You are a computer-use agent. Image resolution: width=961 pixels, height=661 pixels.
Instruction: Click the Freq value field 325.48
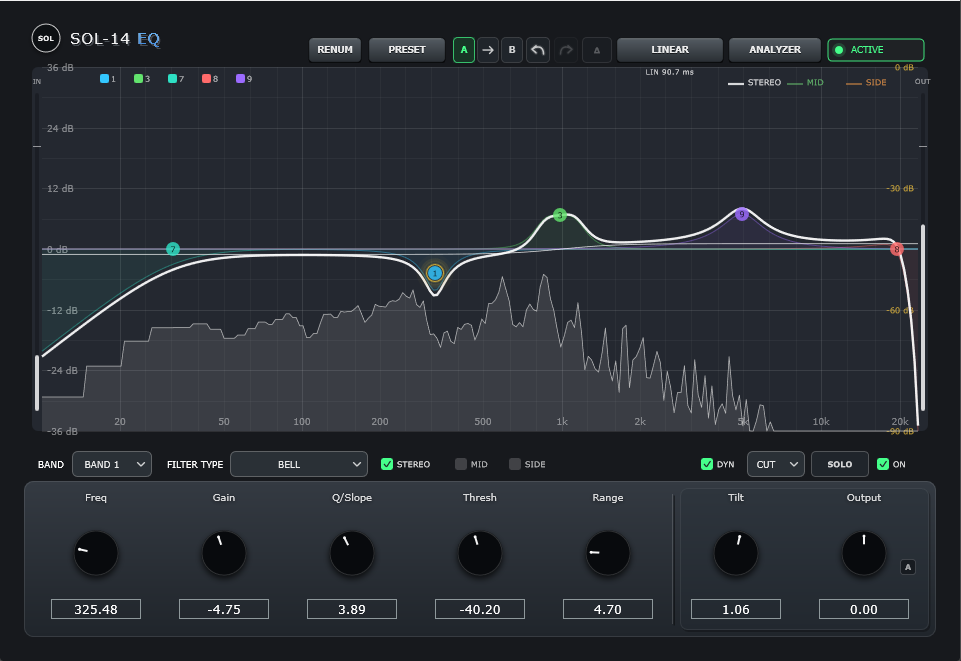(x=96, y=609)
